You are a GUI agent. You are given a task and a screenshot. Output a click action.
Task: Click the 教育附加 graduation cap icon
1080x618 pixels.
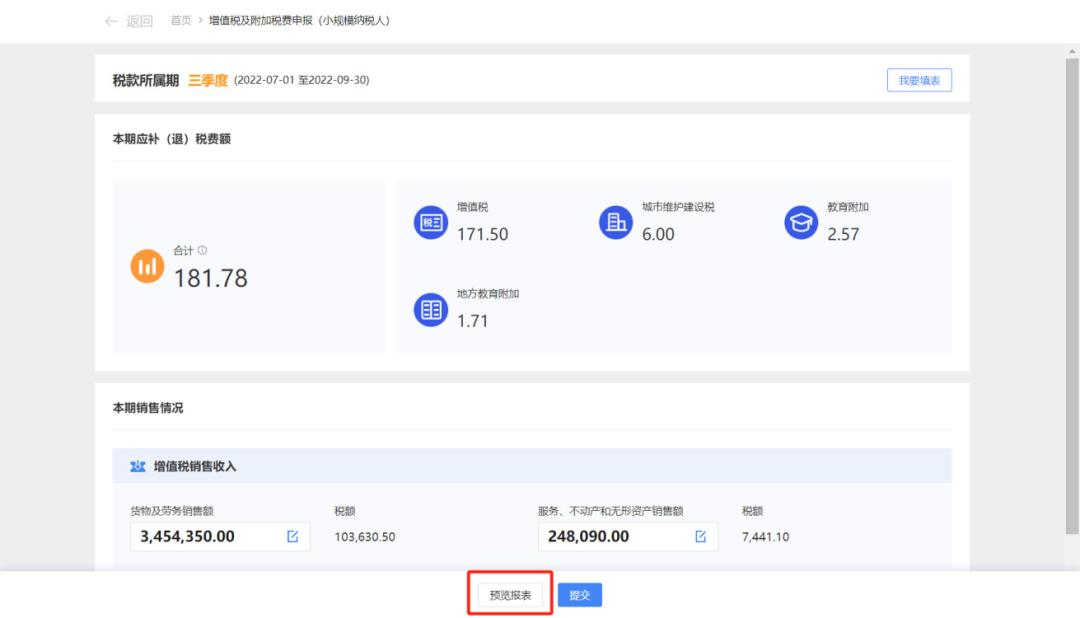click(801, 223)
